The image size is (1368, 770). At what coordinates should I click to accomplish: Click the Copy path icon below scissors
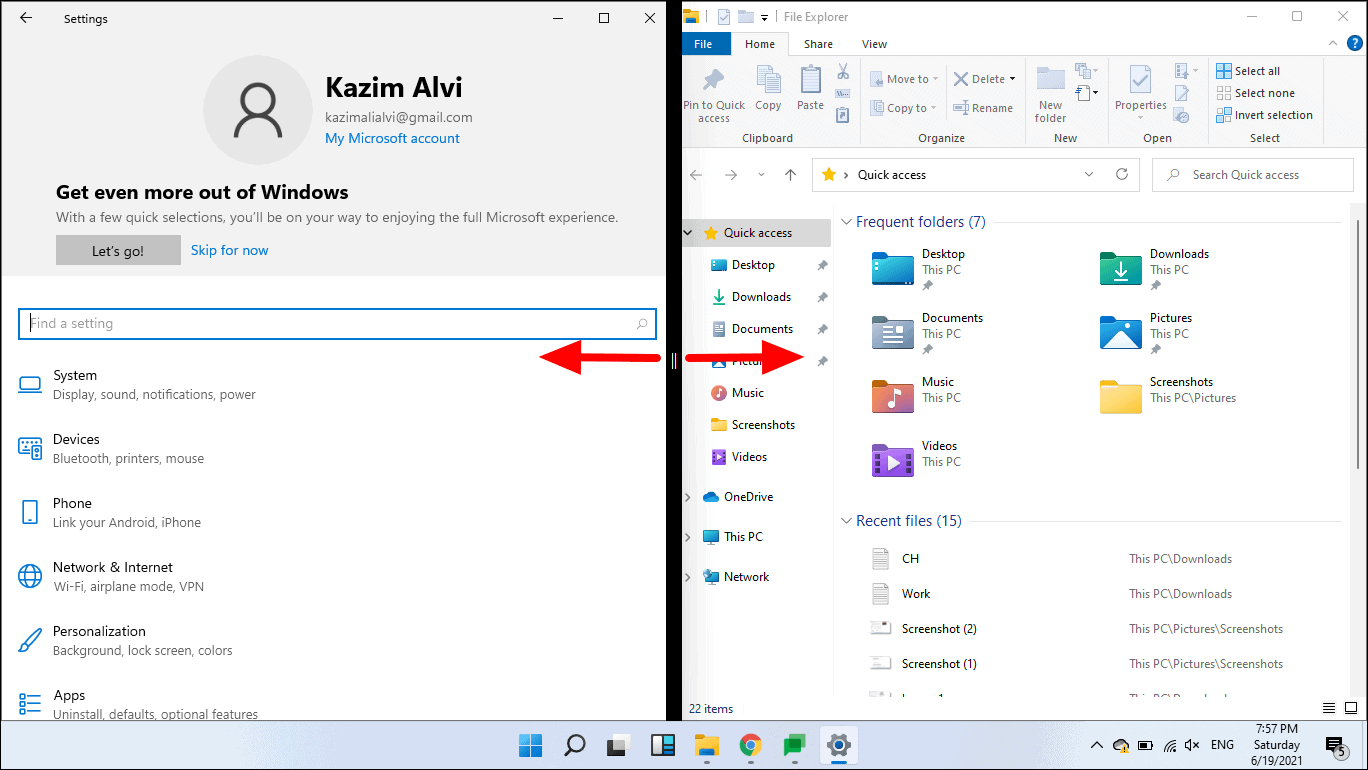pyautogui.click(x=842, y=94)
